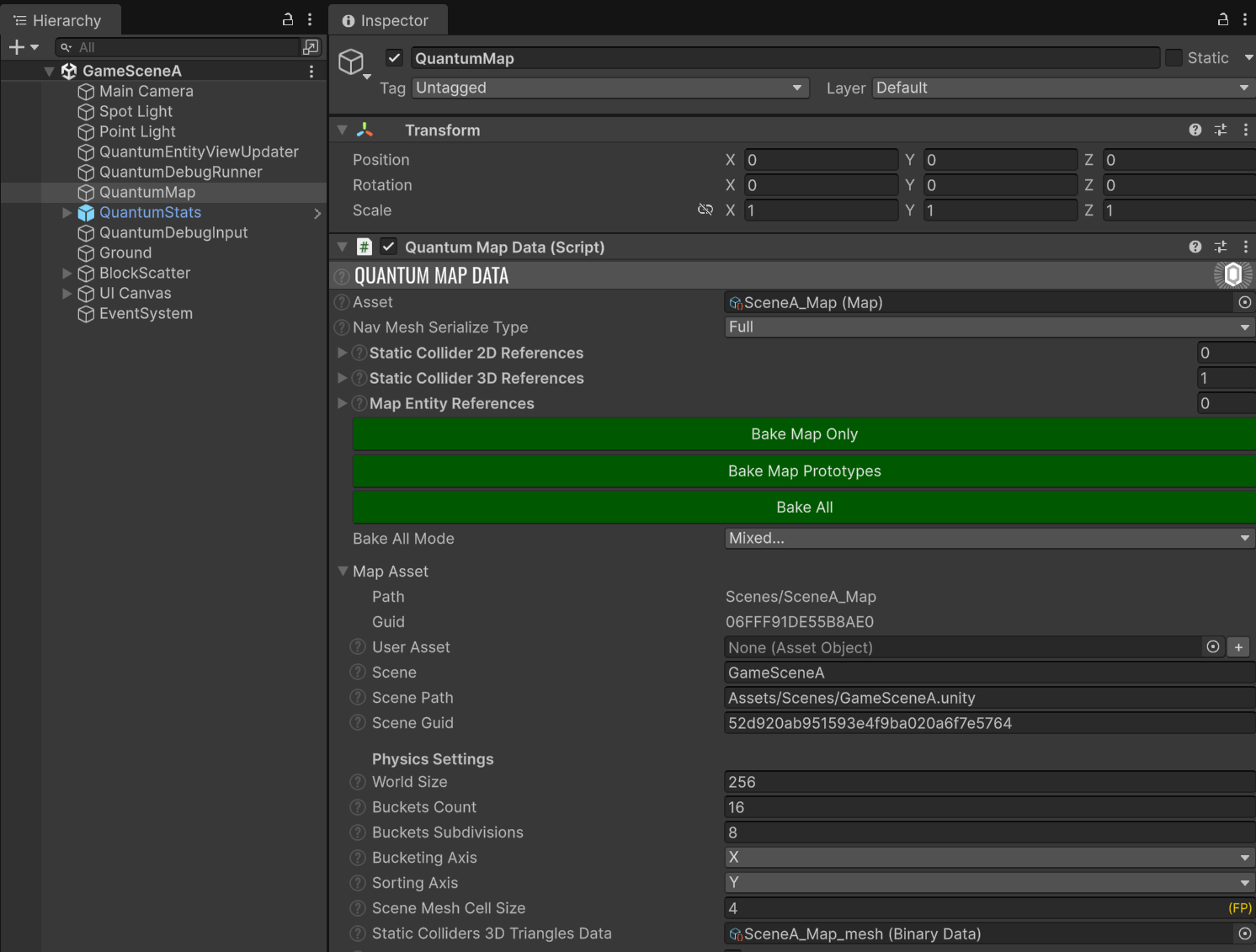Screen dimensions: 1256x952
Task: Click the Buckets Count value field
Action: click(x=990, y=807)
